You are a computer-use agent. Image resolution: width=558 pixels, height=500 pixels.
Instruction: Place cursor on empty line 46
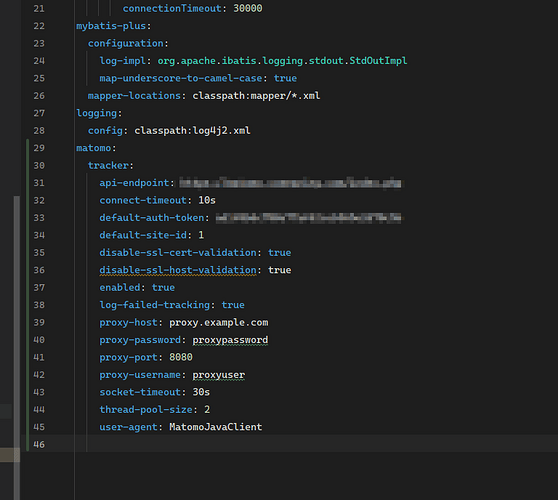pos(285,444)
